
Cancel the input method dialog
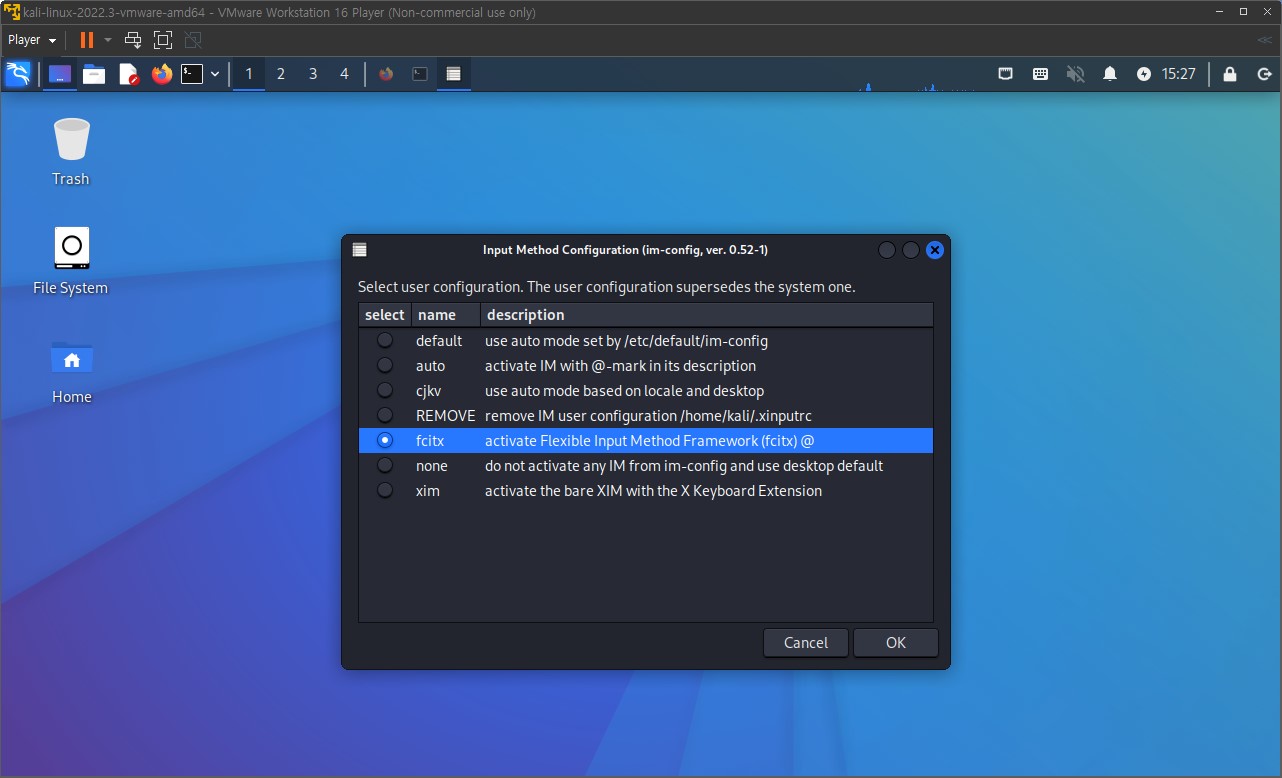tap(806, 643)
